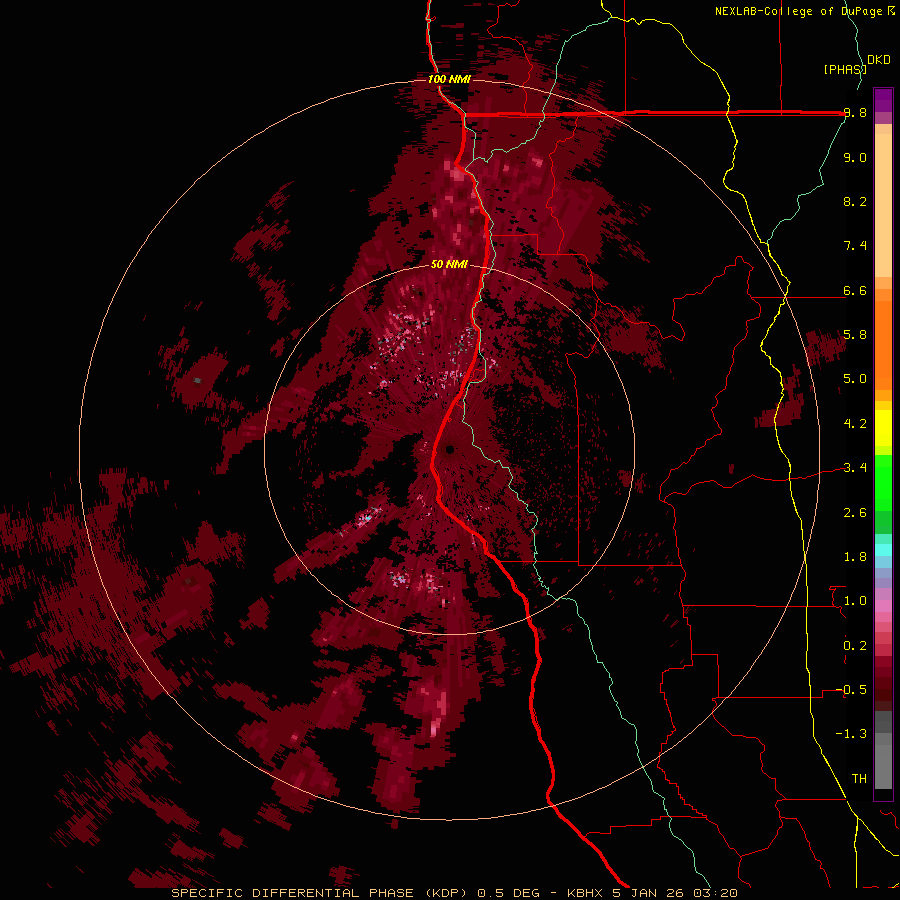This screenshot has height=900, width=900.
Task: Click the 5.0 scale value
Action: point(855,379)
